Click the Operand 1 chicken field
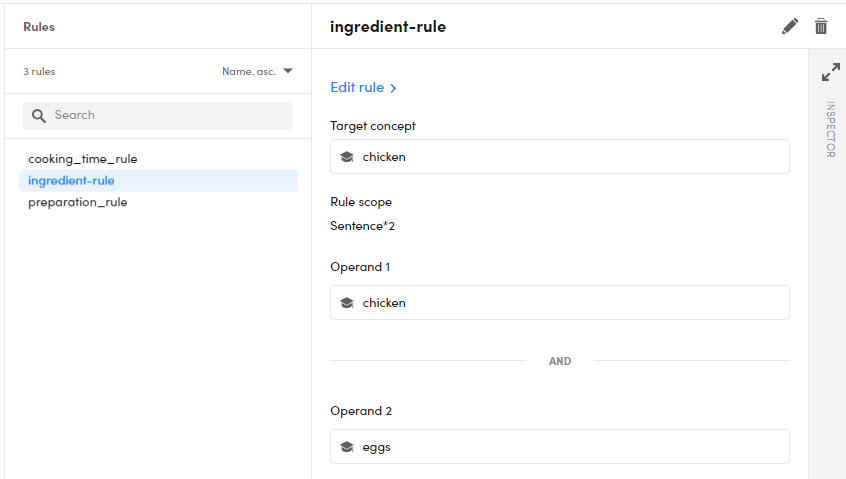Viewport: 846px width, 479px height. tap(559, 303)
